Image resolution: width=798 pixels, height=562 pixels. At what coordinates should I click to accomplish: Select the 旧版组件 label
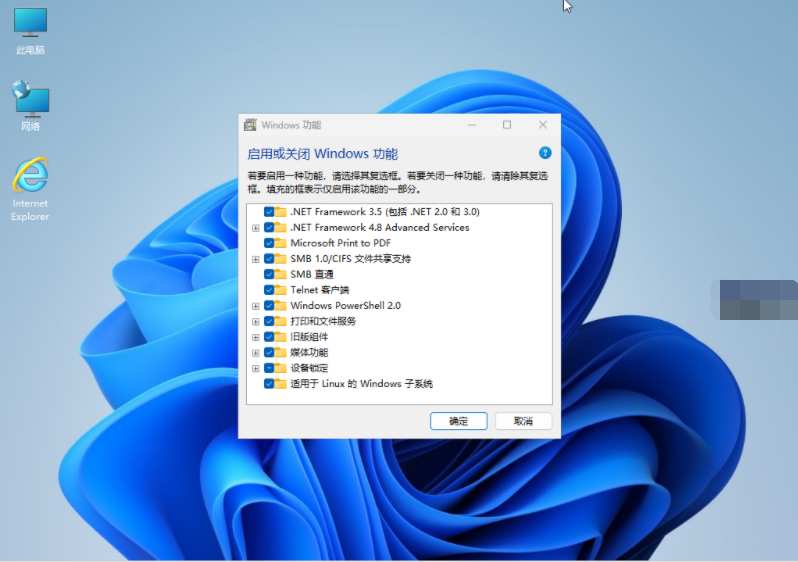[309, 337]
